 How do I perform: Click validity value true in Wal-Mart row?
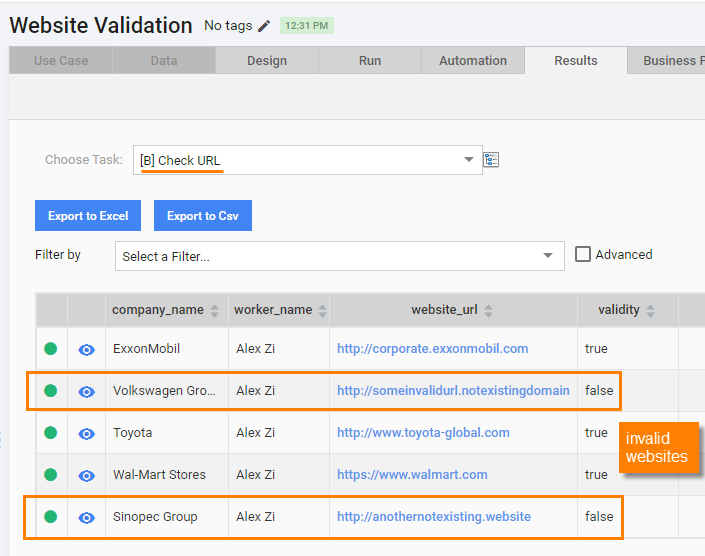tap(596, 474)
